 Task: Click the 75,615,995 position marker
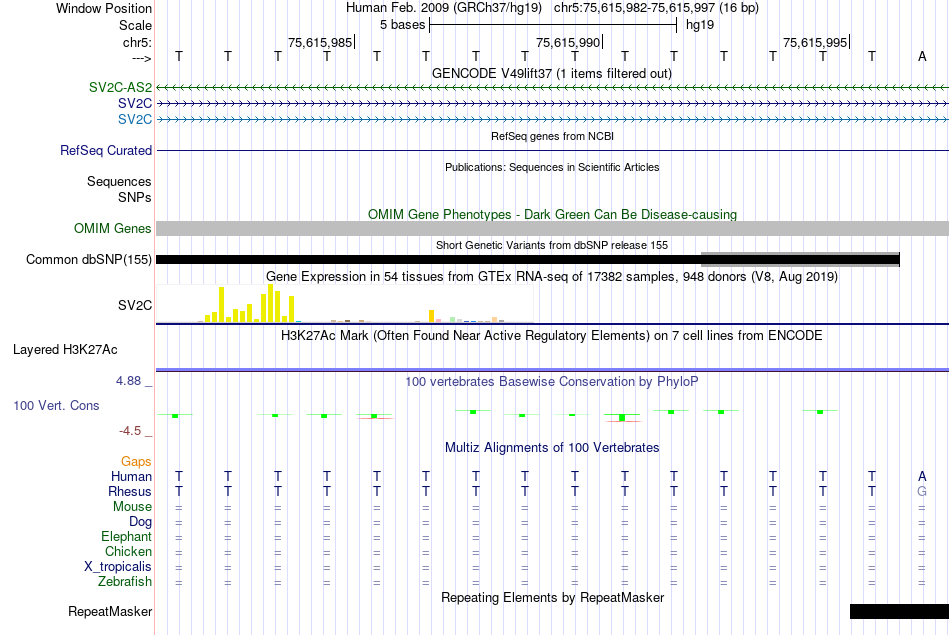click(816, 42)
